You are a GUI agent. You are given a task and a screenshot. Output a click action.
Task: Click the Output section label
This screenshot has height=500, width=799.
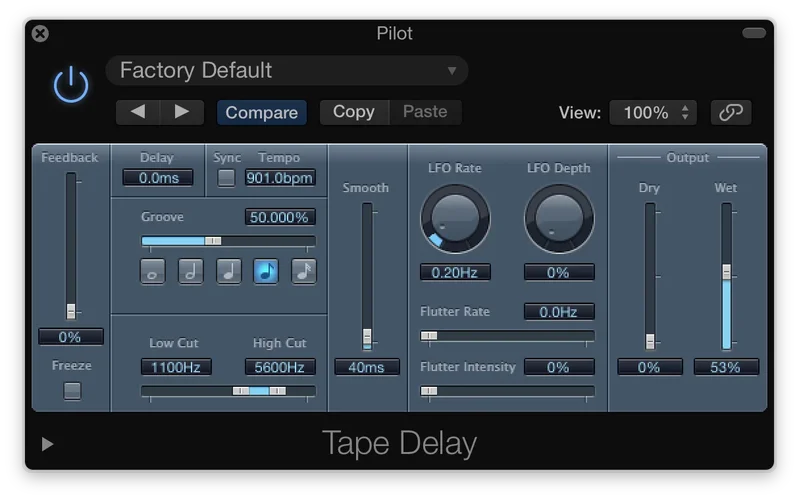pos(687,157)
